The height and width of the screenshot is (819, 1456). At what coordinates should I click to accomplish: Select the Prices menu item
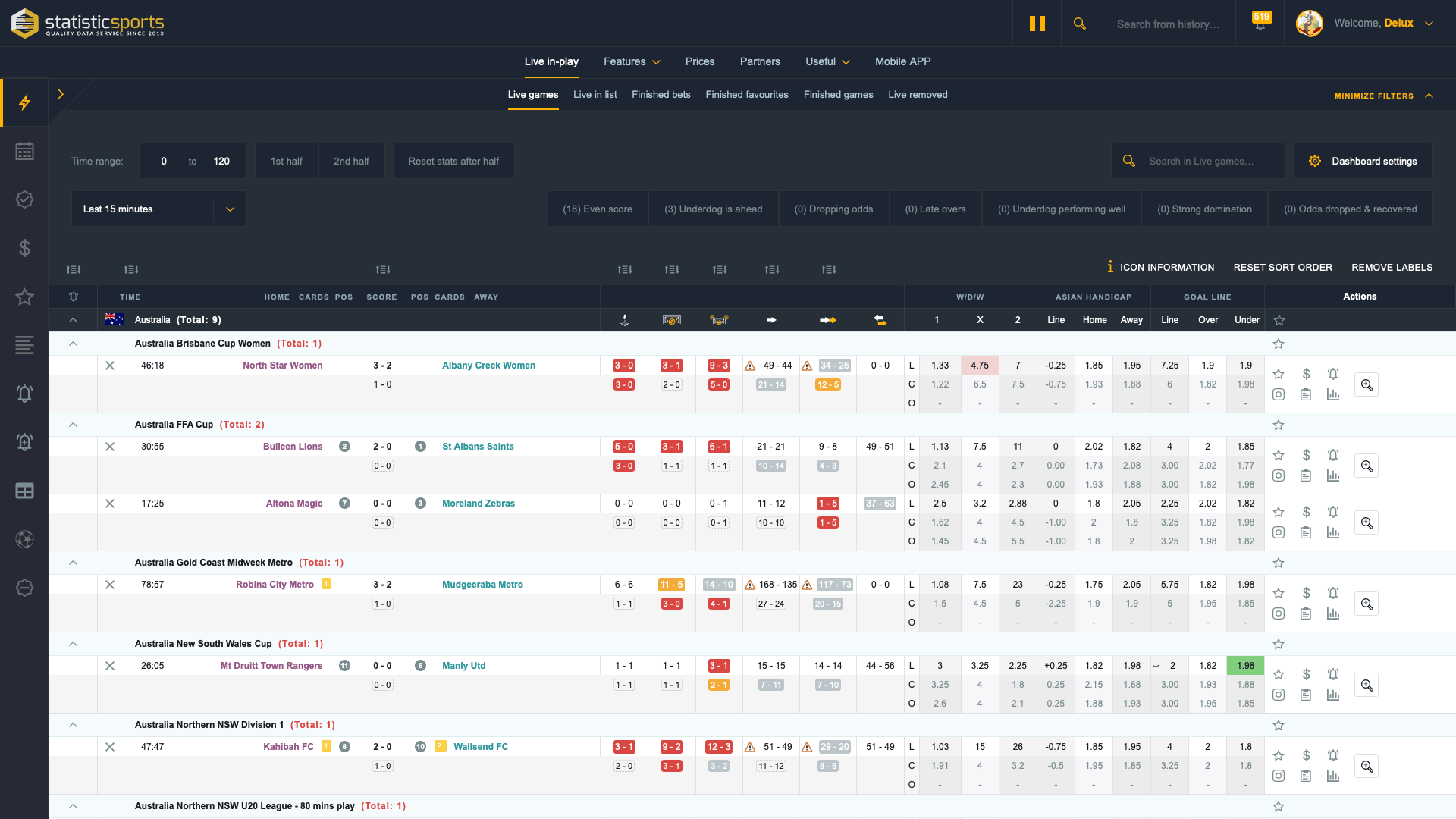click(x=699, y=61)
